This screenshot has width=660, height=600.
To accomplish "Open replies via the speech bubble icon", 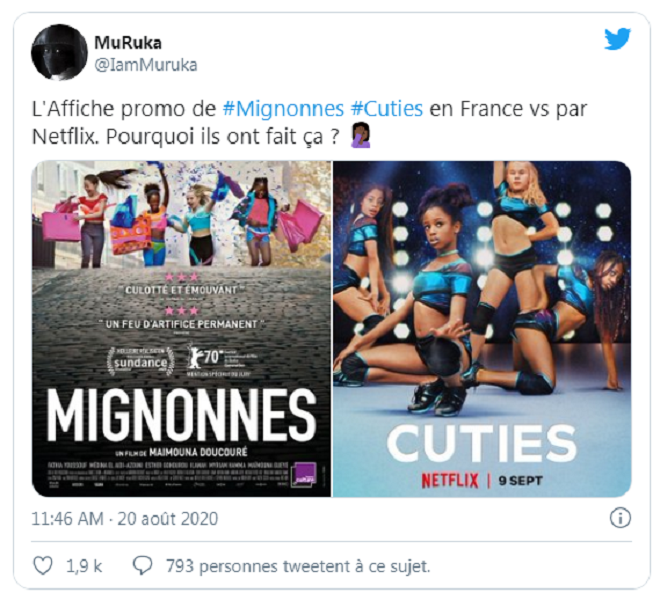I will click(x=142, y=565).
